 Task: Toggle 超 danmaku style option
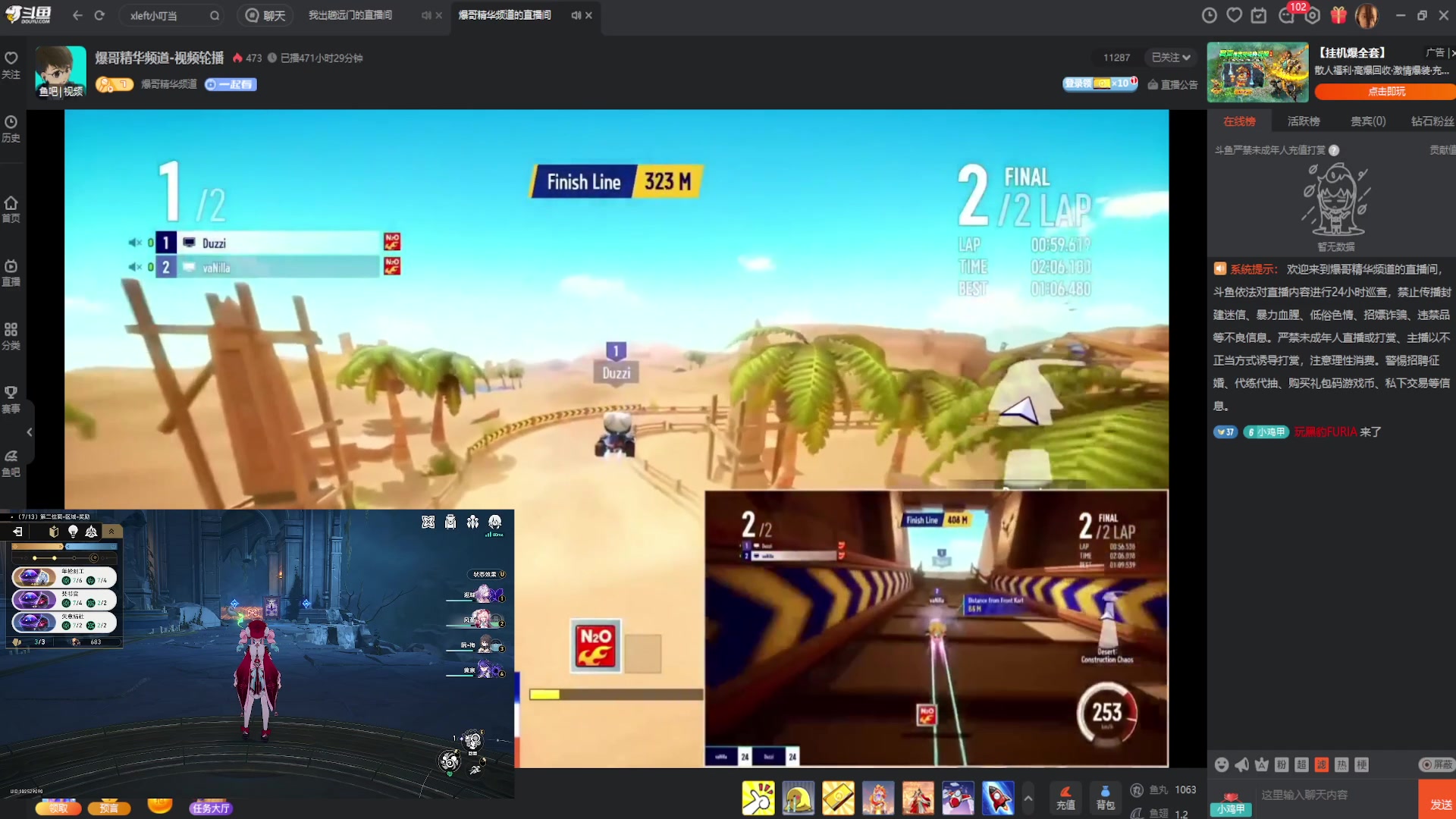pyautogui.click(x=1301, y=764)
